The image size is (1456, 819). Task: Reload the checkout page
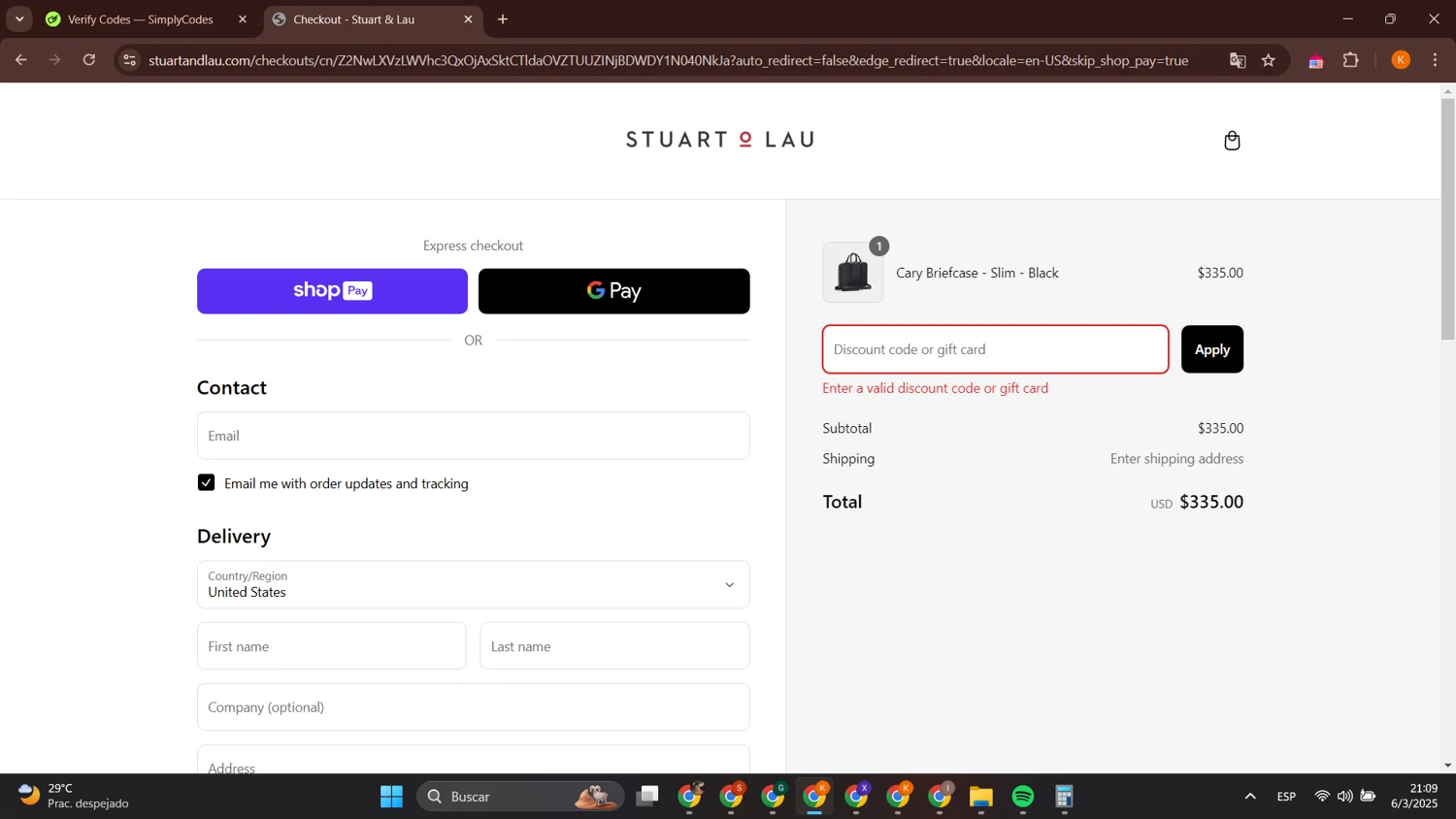(89, 60)
